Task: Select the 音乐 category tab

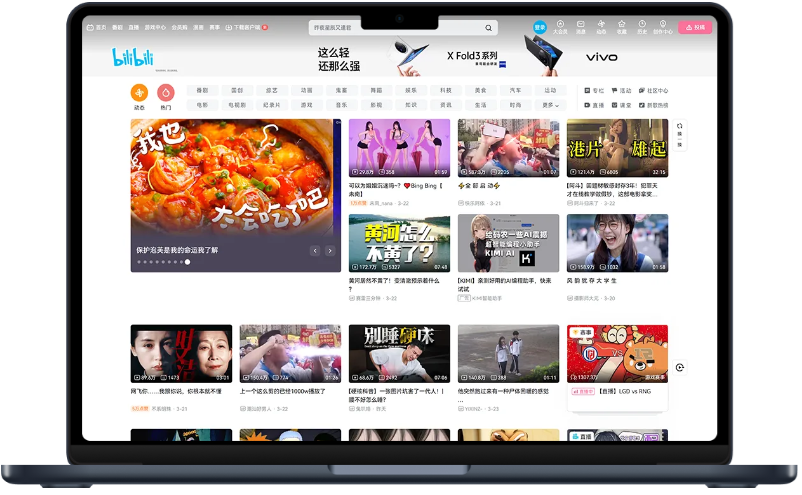Action: [342, 104]
